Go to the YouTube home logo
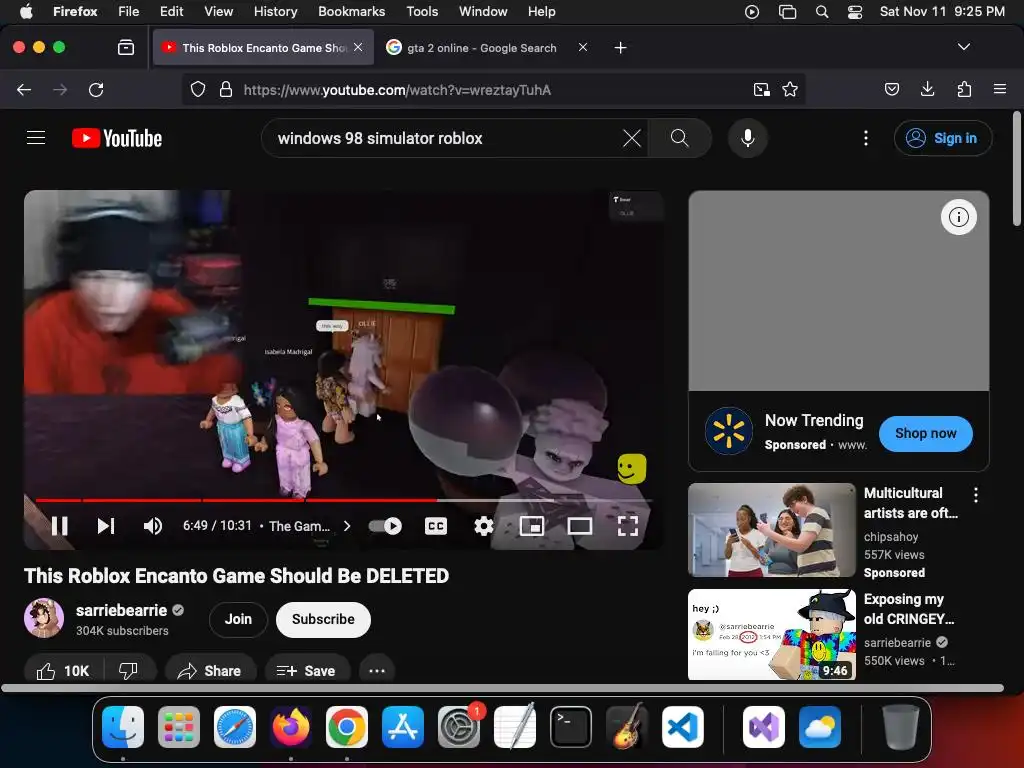Screen dimensions: 1024x768 (x=117, y=138)
